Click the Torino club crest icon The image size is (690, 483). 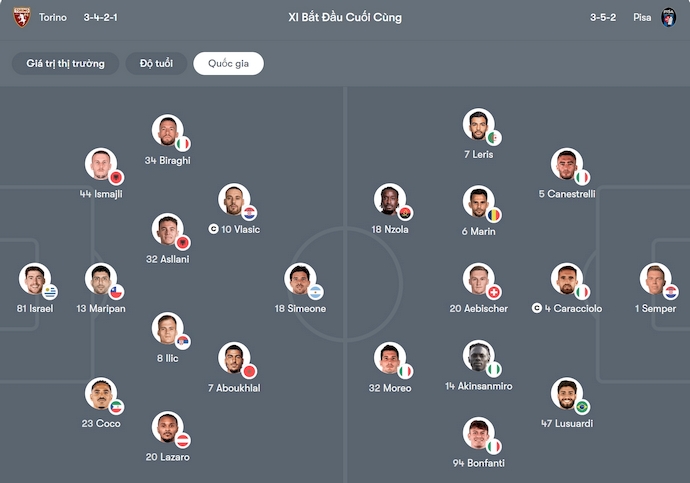pos(21,17)
